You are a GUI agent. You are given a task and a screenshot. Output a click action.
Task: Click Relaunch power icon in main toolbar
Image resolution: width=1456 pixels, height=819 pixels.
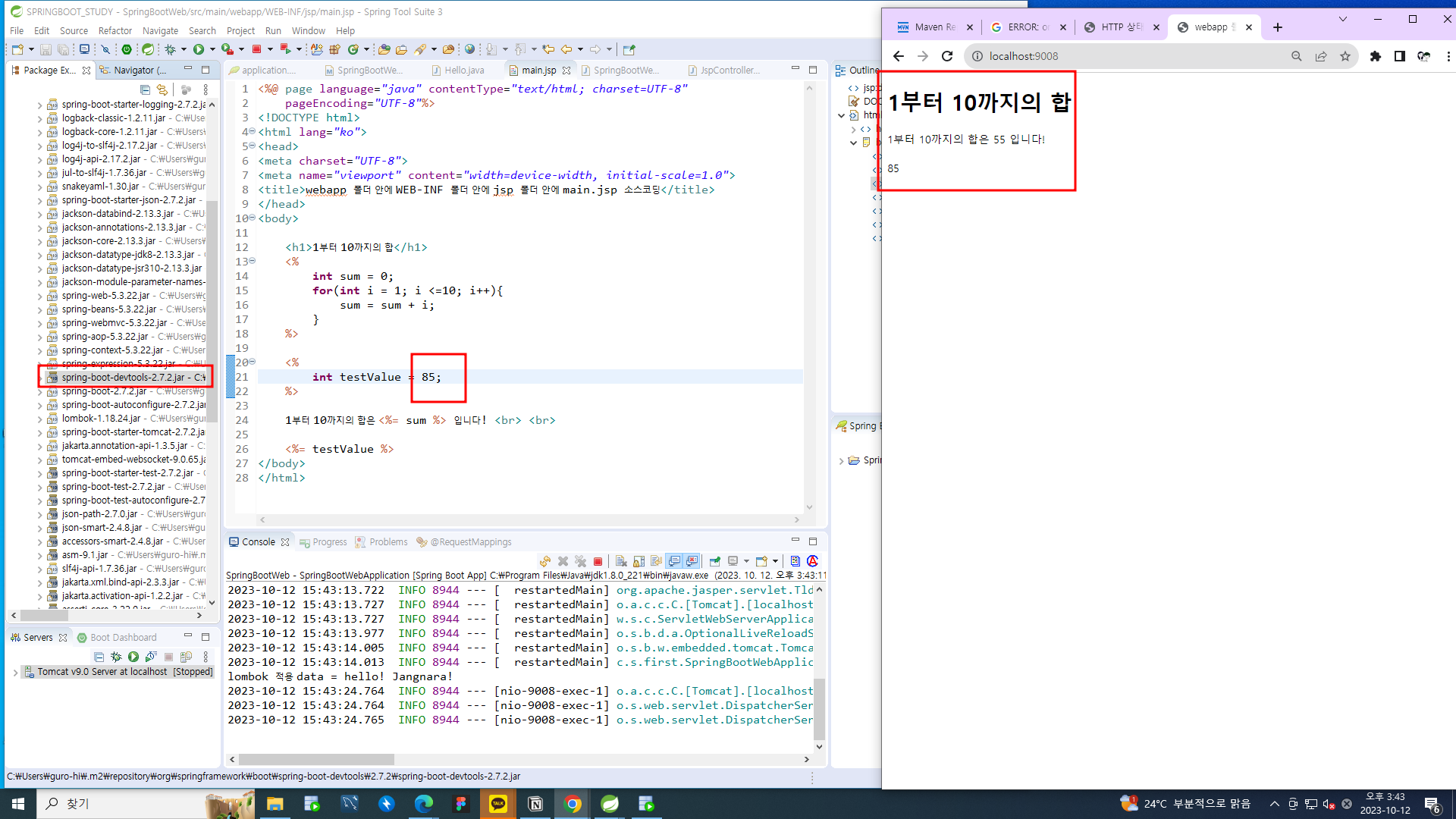(x=127, y=49)
